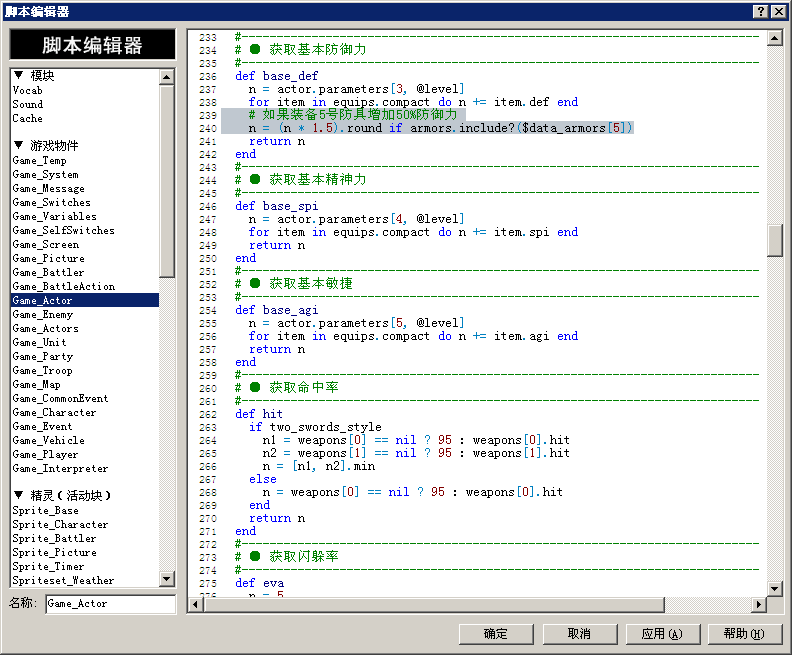Click the 'def base_def' code line
The height and width of the screenshot is (655, 792).
pos(276,76)
